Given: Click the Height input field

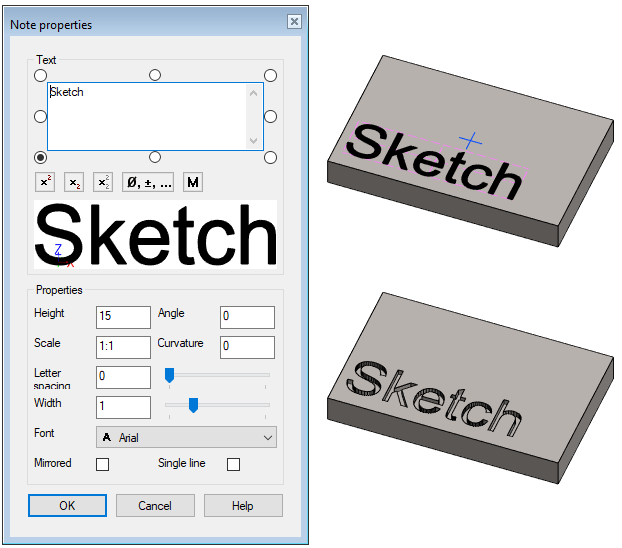Looking at the screenshot, I should [123, 317].
